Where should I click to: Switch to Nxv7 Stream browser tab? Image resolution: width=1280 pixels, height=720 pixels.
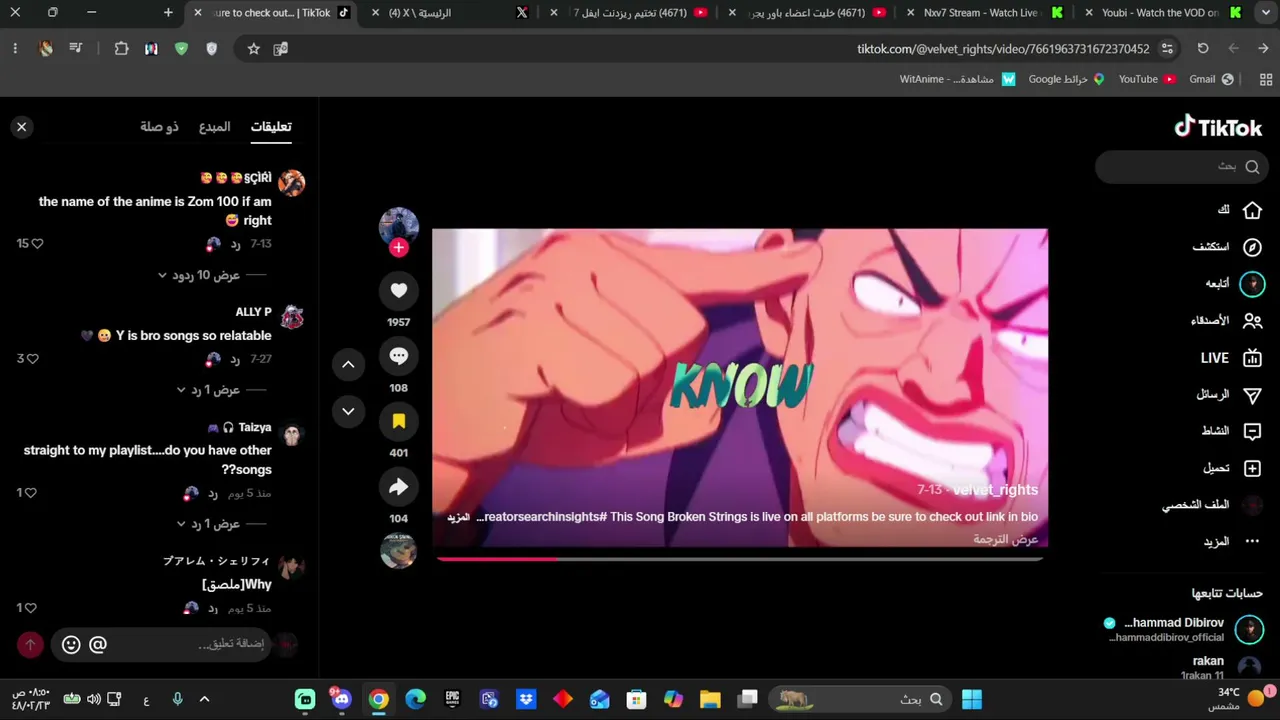point(985,13)
